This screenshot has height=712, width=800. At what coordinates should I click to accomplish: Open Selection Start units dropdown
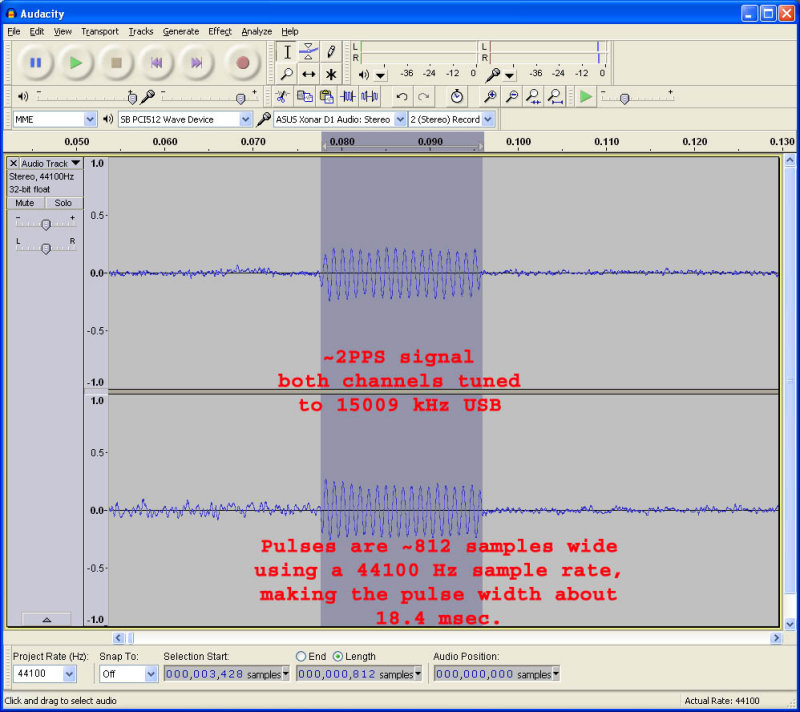click(286, 674)
